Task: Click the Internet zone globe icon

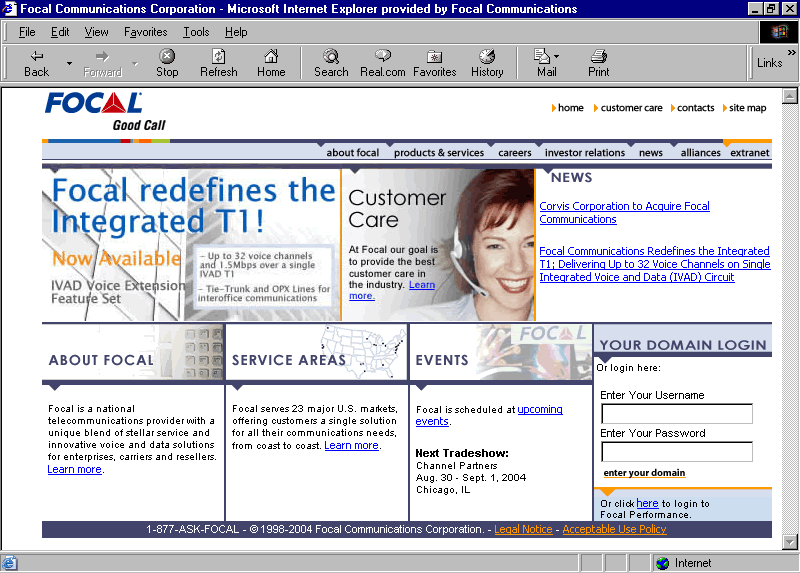Action: (663, 563)
